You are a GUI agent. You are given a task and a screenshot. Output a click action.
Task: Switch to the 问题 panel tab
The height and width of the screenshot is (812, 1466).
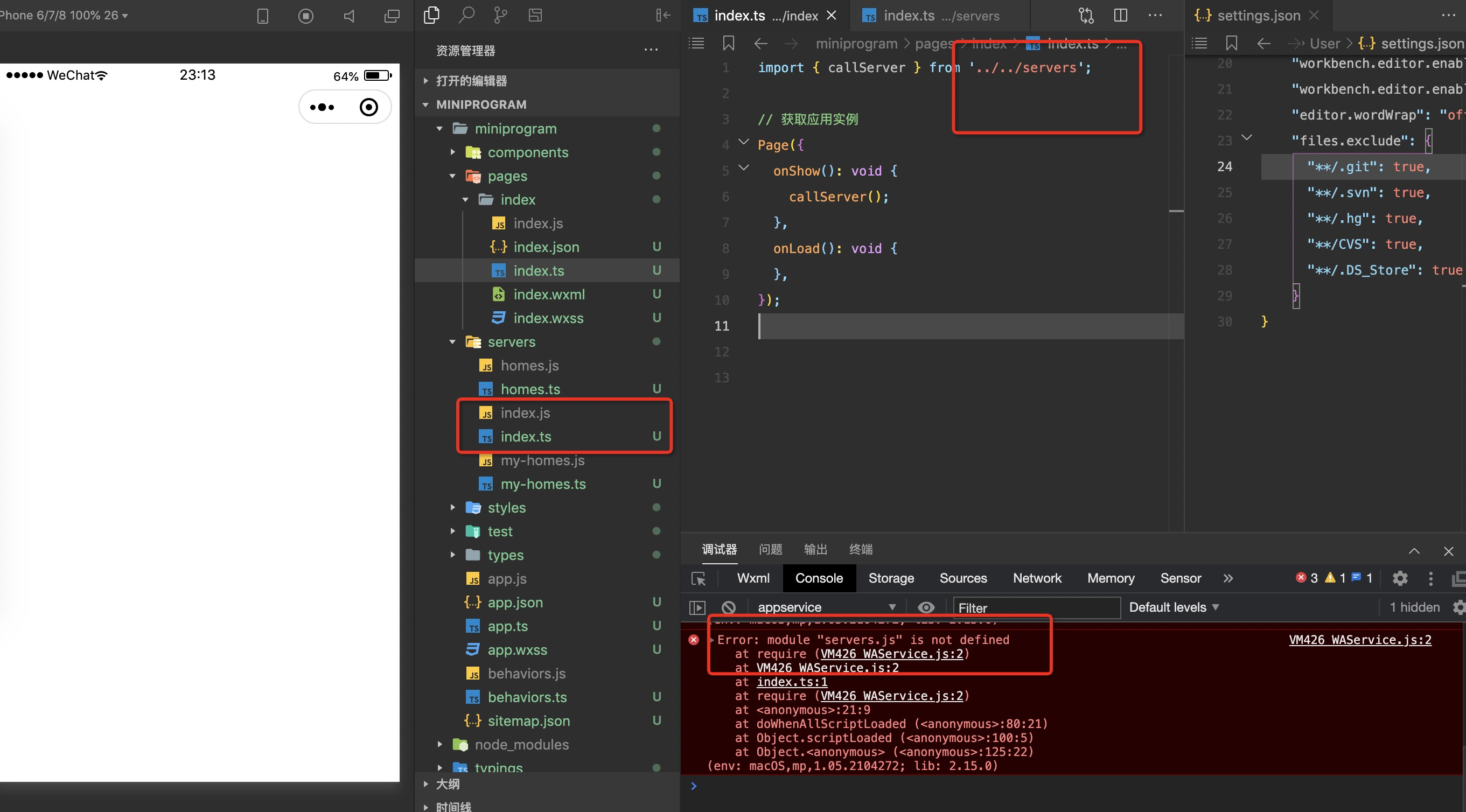770,549
